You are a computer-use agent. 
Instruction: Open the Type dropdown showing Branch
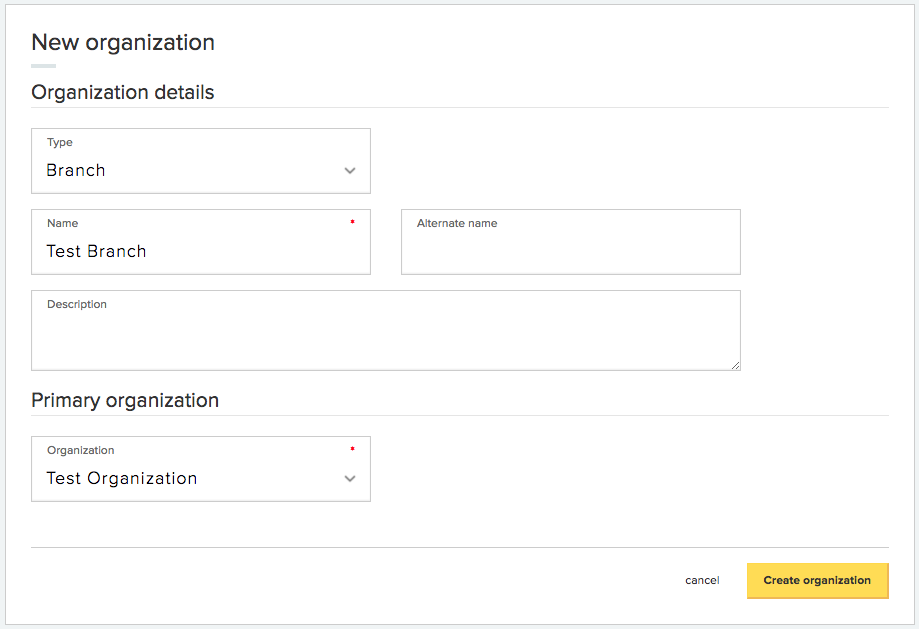[x=201, y=161]
